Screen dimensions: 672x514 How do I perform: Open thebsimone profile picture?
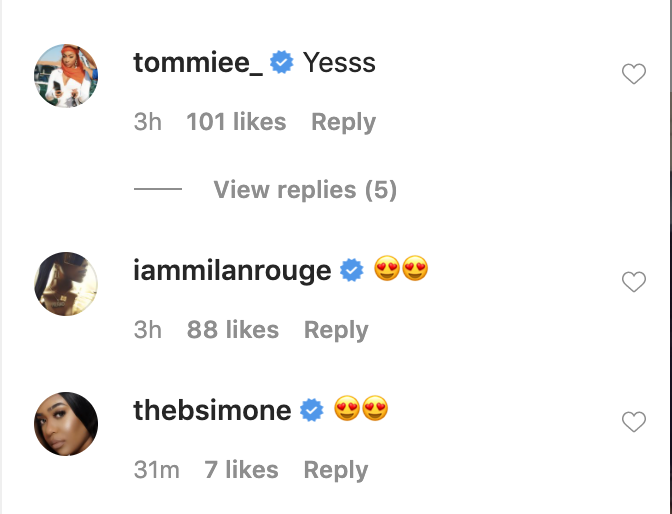(66, 424)
